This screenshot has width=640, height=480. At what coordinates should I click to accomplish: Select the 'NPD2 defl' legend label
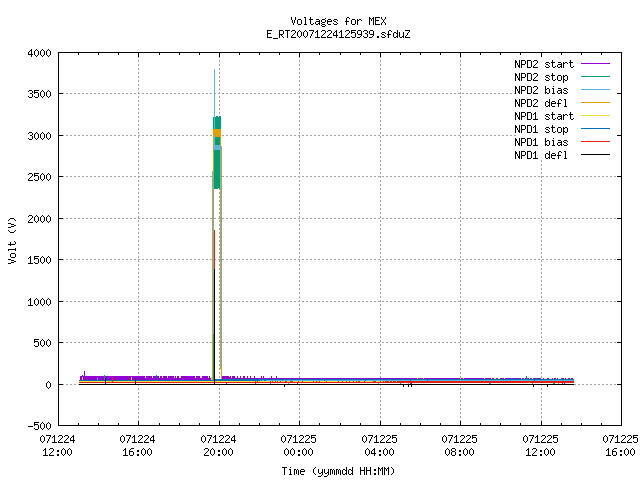pos(541,103)
